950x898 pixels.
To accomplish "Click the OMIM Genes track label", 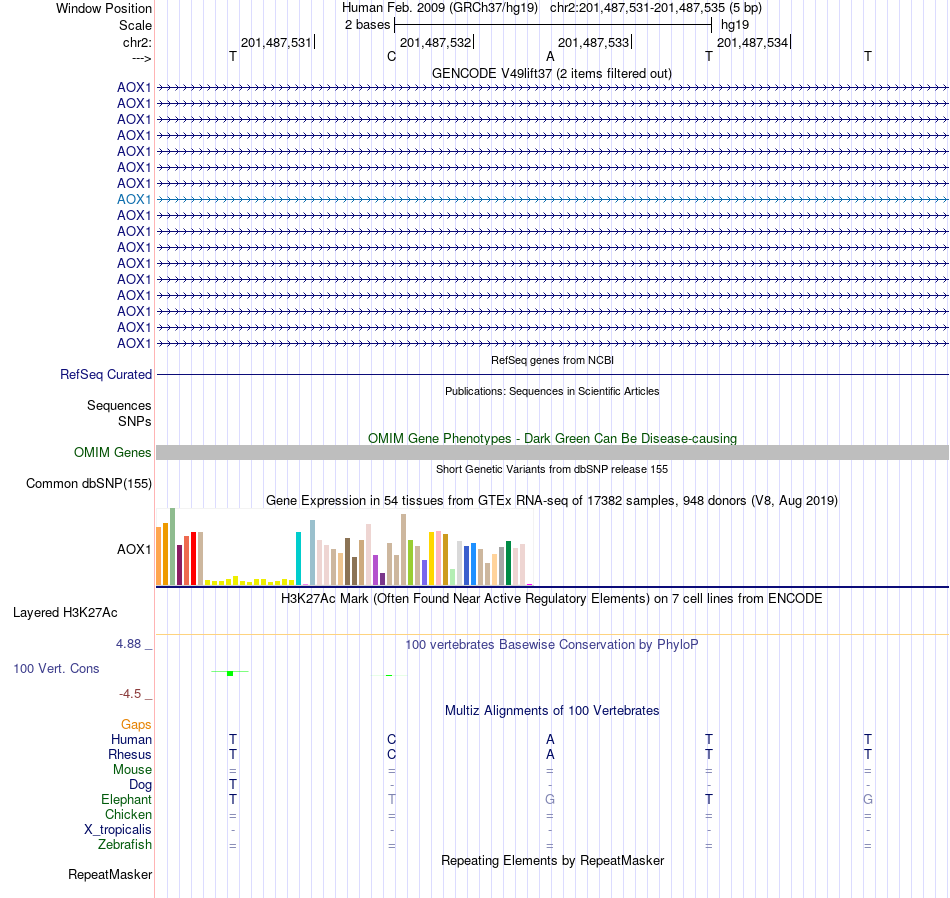I will tap(113, 453).
